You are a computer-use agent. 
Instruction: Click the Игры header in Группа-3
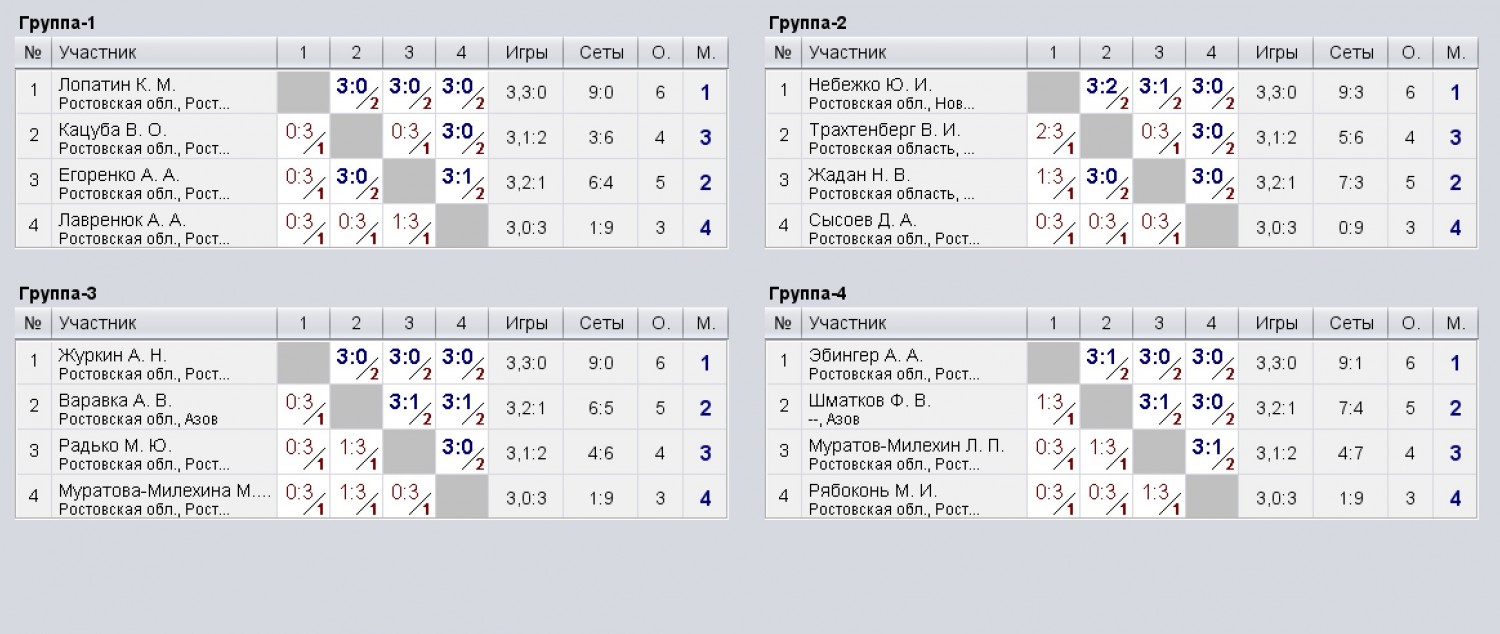coord(526,324)
